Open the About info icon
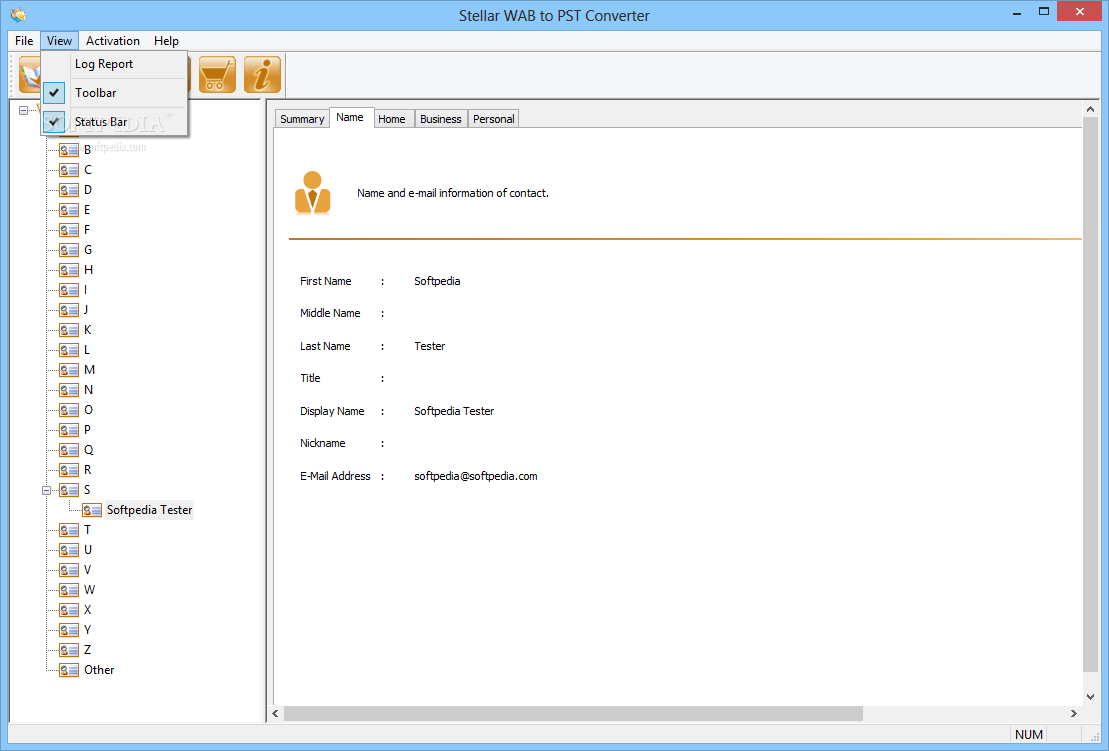Image resolution: width=1109 pixels, height=751 pixels. 262,74
